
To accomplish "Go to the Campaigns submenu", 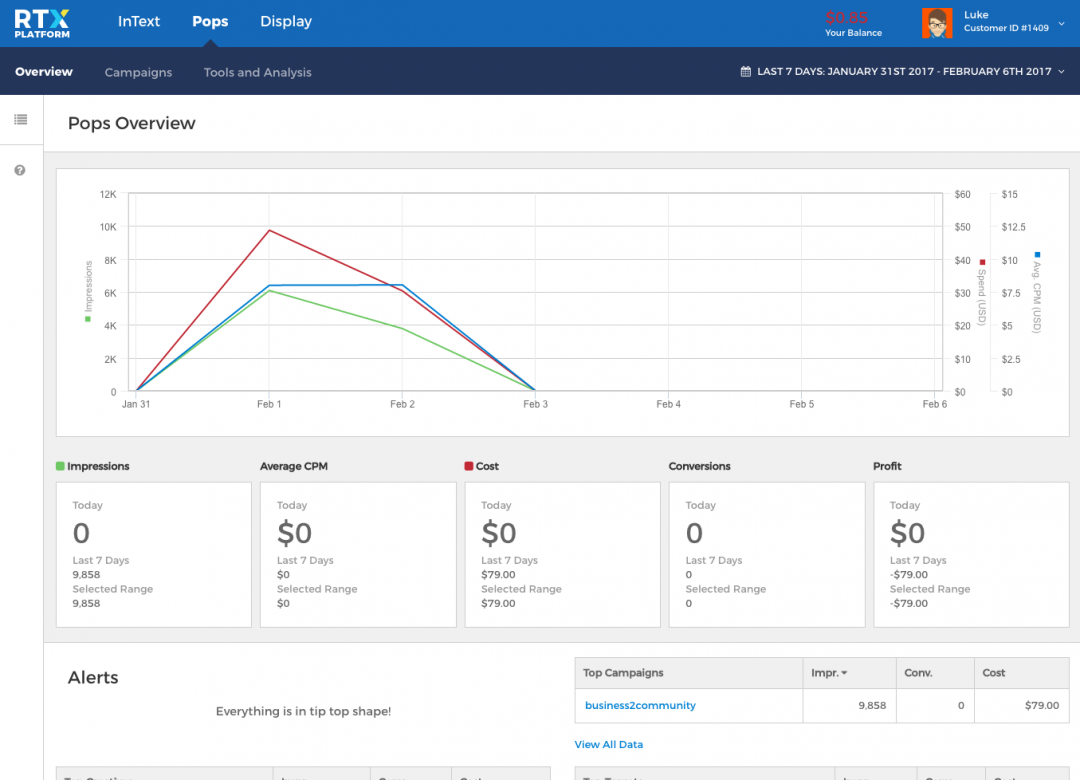I will click(138, 72).
